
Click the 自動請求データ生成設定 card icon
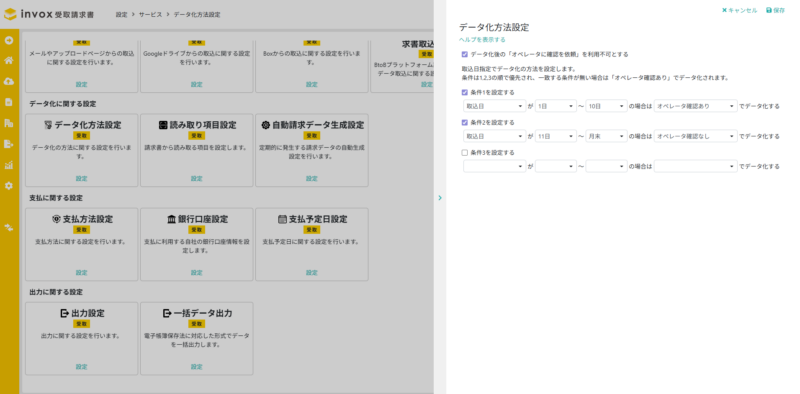click(265, 125)
